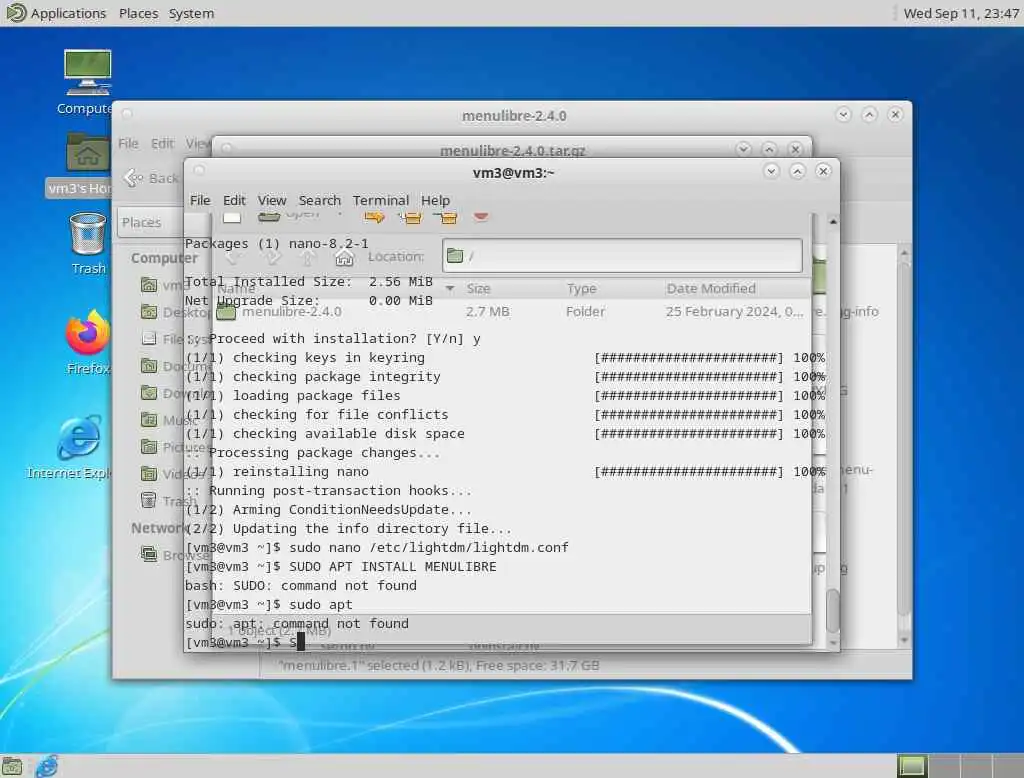Click 'loading package files' line
1024x778 pixels.
click(x=505, y=395)
